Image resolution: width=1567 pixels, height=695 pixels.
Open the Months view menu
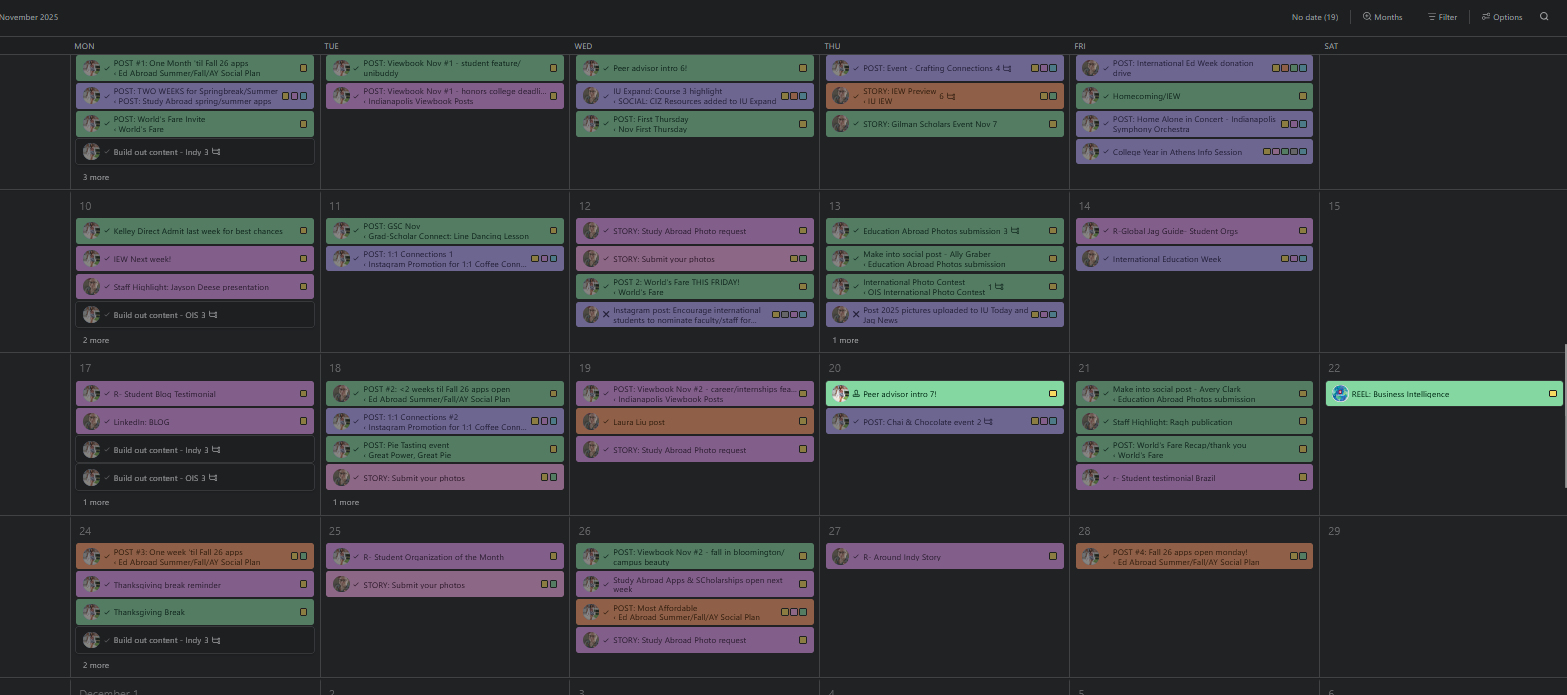pos(1382,17)
